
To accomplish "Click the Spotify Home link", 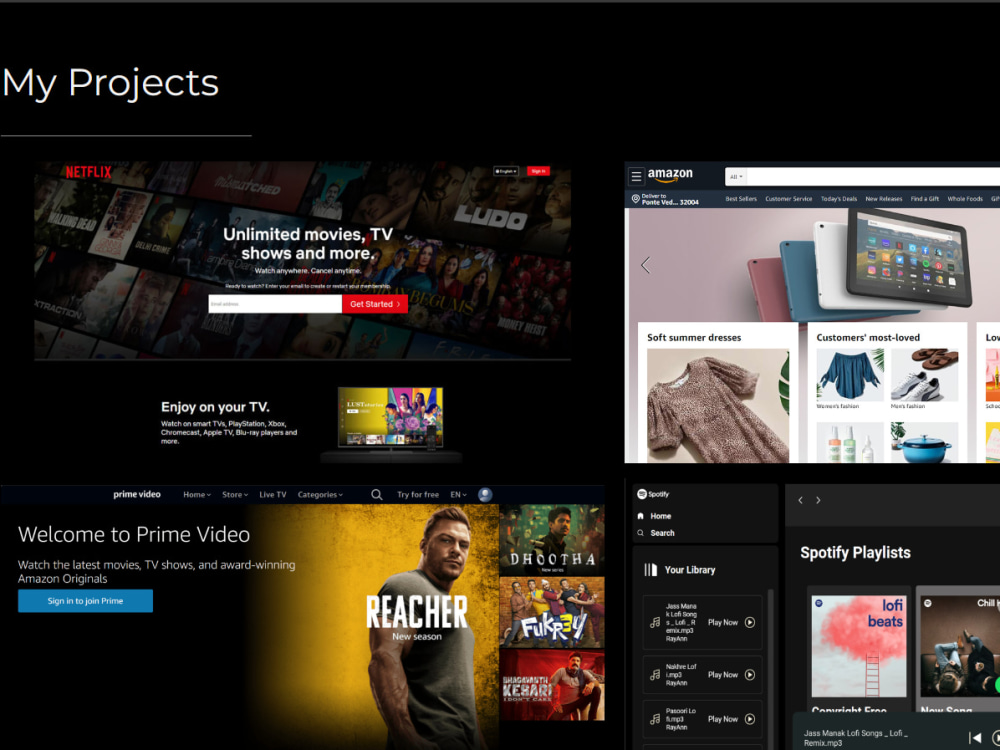I will (661, 516).
